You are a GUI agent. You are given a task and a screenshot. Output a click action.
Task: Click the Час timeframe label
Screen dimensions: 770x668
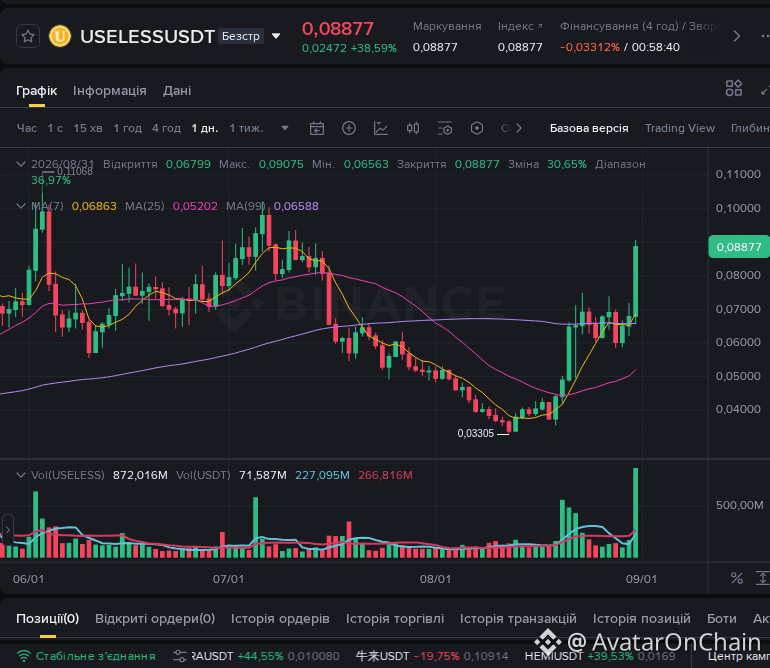(27, 128)
